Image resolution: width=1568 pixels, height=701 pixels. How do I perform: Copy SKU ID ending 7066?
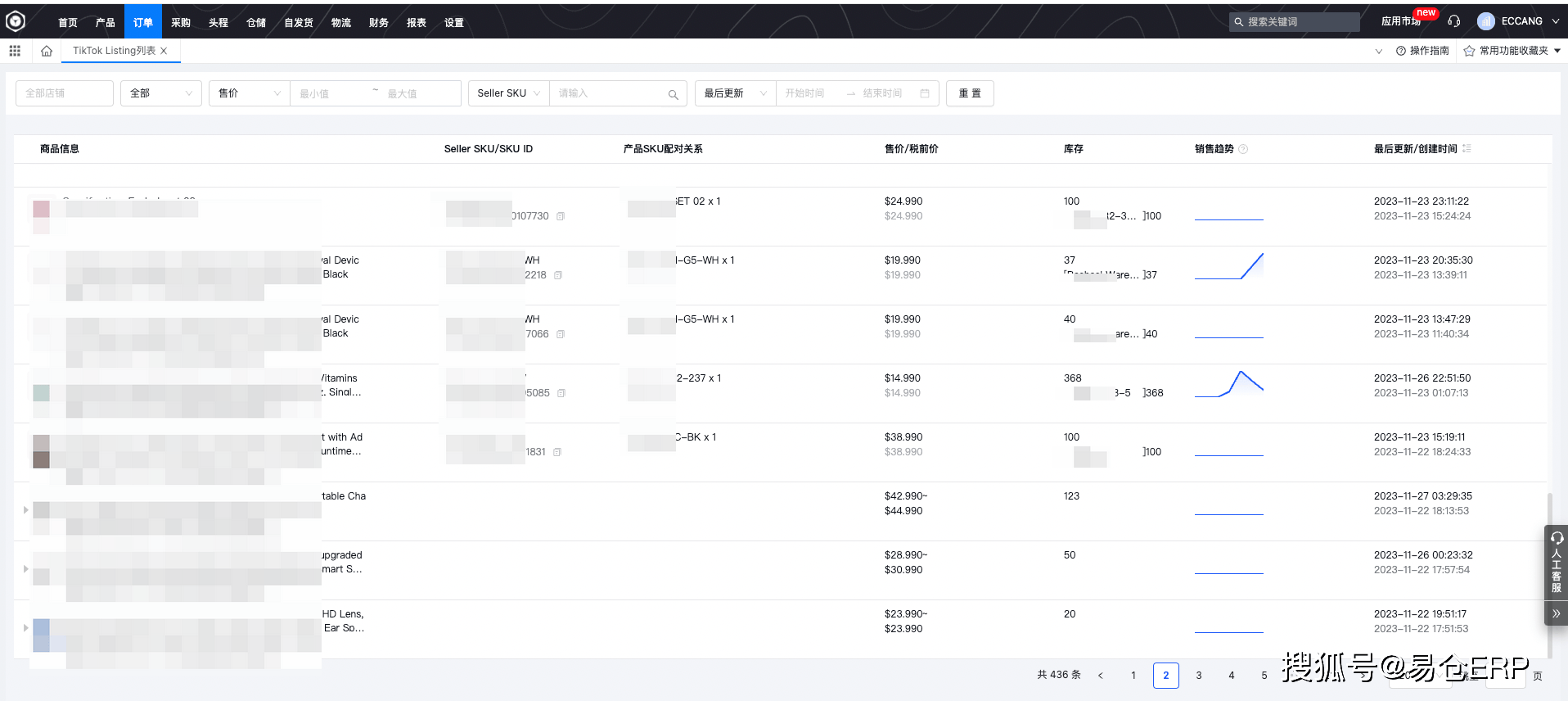coord(561,334)
